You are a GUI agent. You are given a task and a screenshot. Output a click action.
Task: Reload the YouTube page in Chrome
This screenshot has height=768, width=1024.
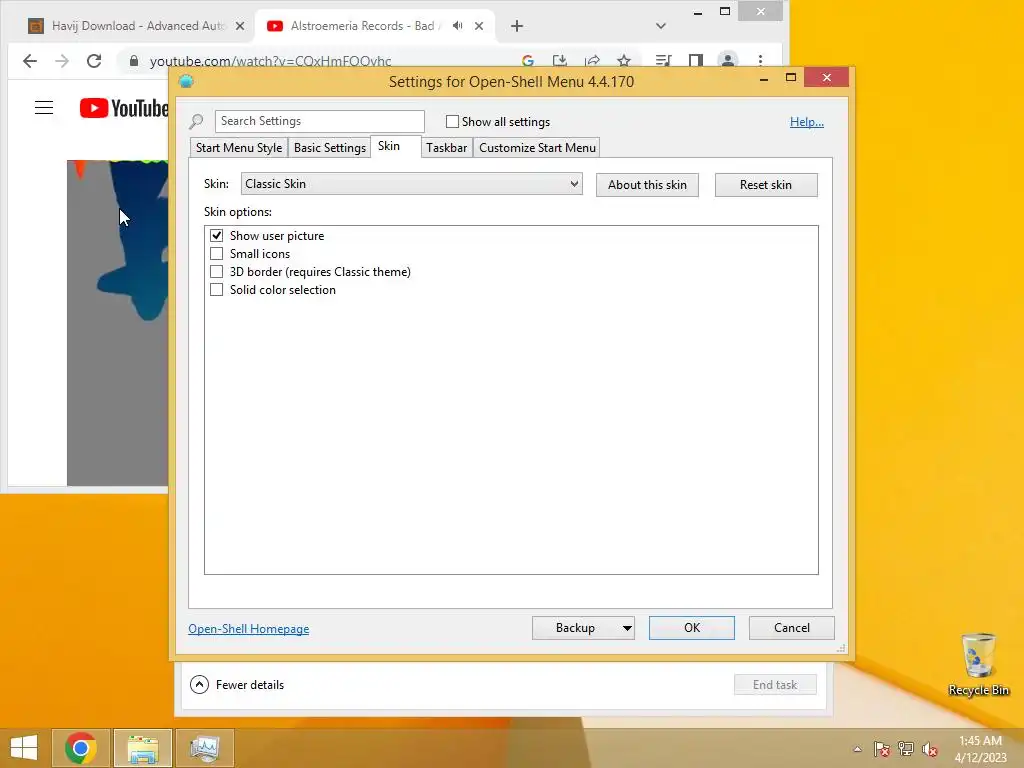(x=94, y=61)
